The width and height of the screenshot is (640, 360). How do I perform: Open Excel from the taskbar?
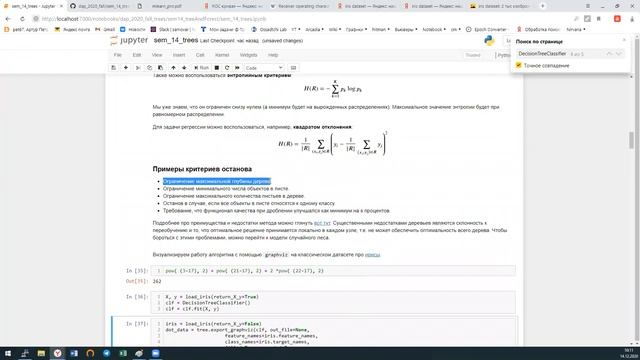point(123,353)
